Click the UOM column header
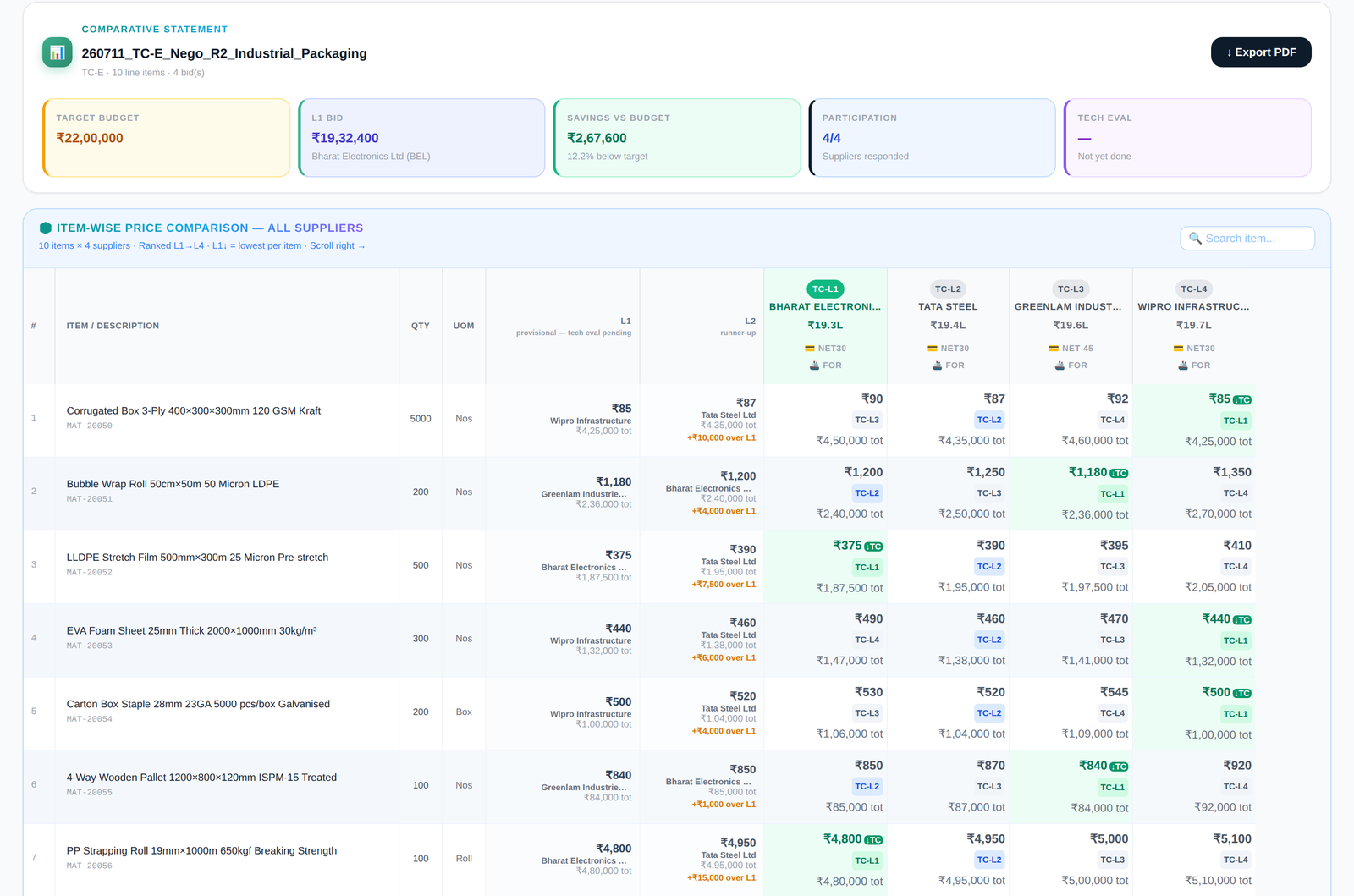The image size is (1354, 896). point(464,326)
